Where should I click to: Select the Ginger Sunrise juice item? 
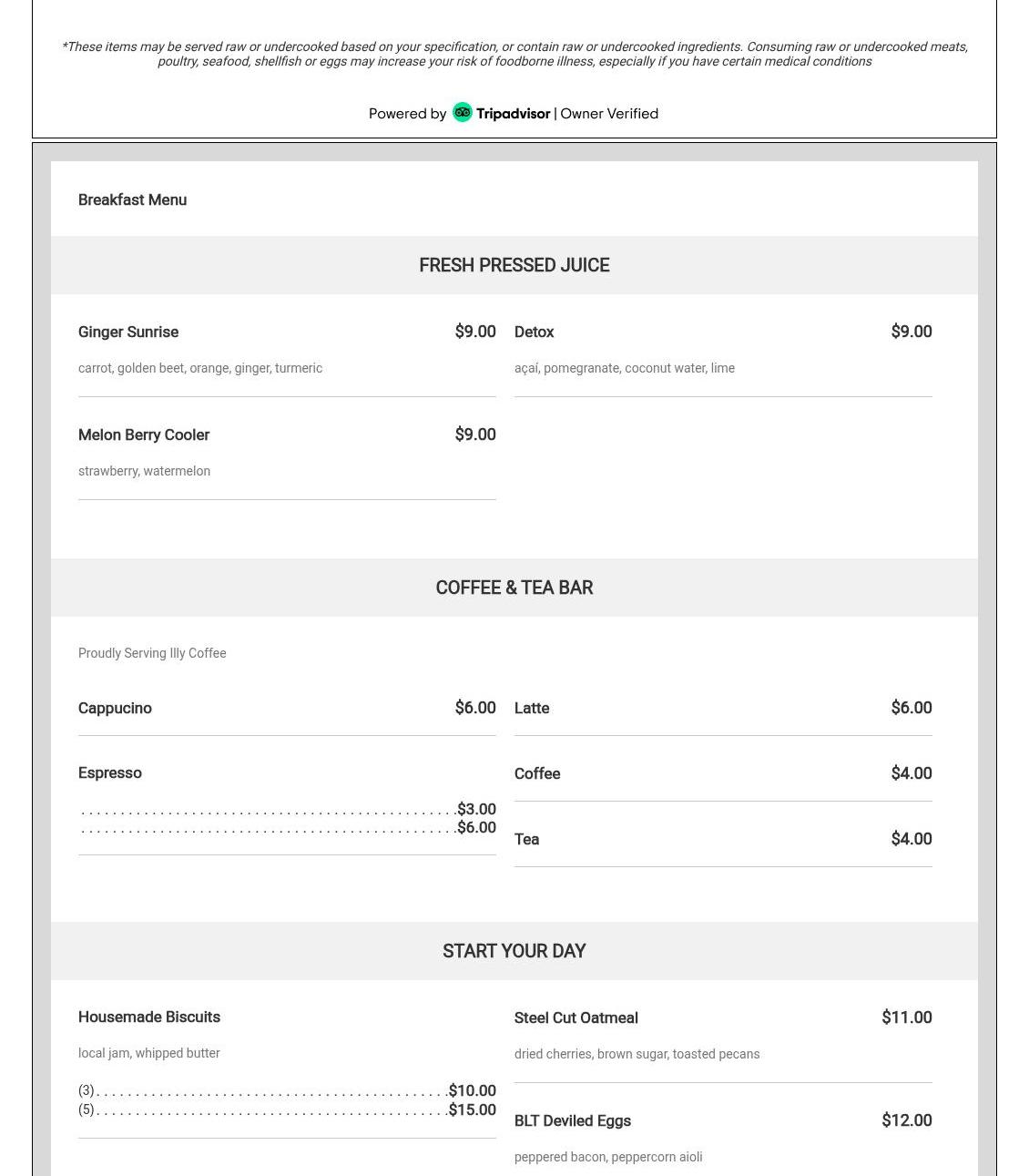pyautogui.click(x=128, y=332)
